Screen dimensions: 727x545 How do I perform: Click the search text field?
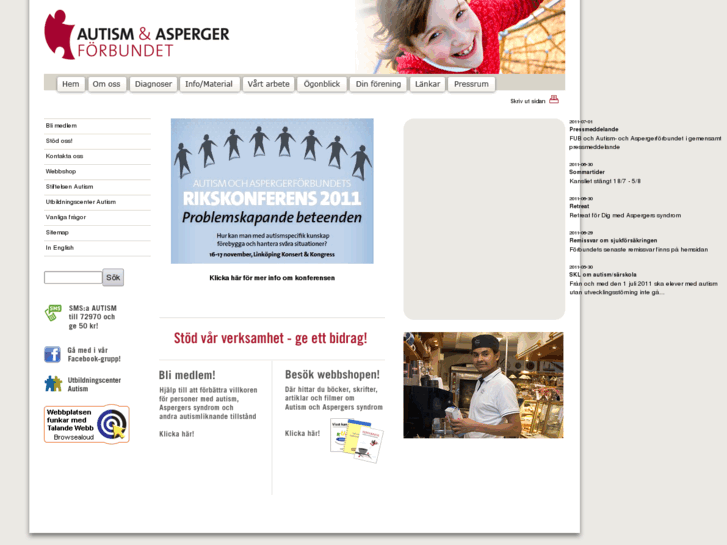(x=73, y=277)
